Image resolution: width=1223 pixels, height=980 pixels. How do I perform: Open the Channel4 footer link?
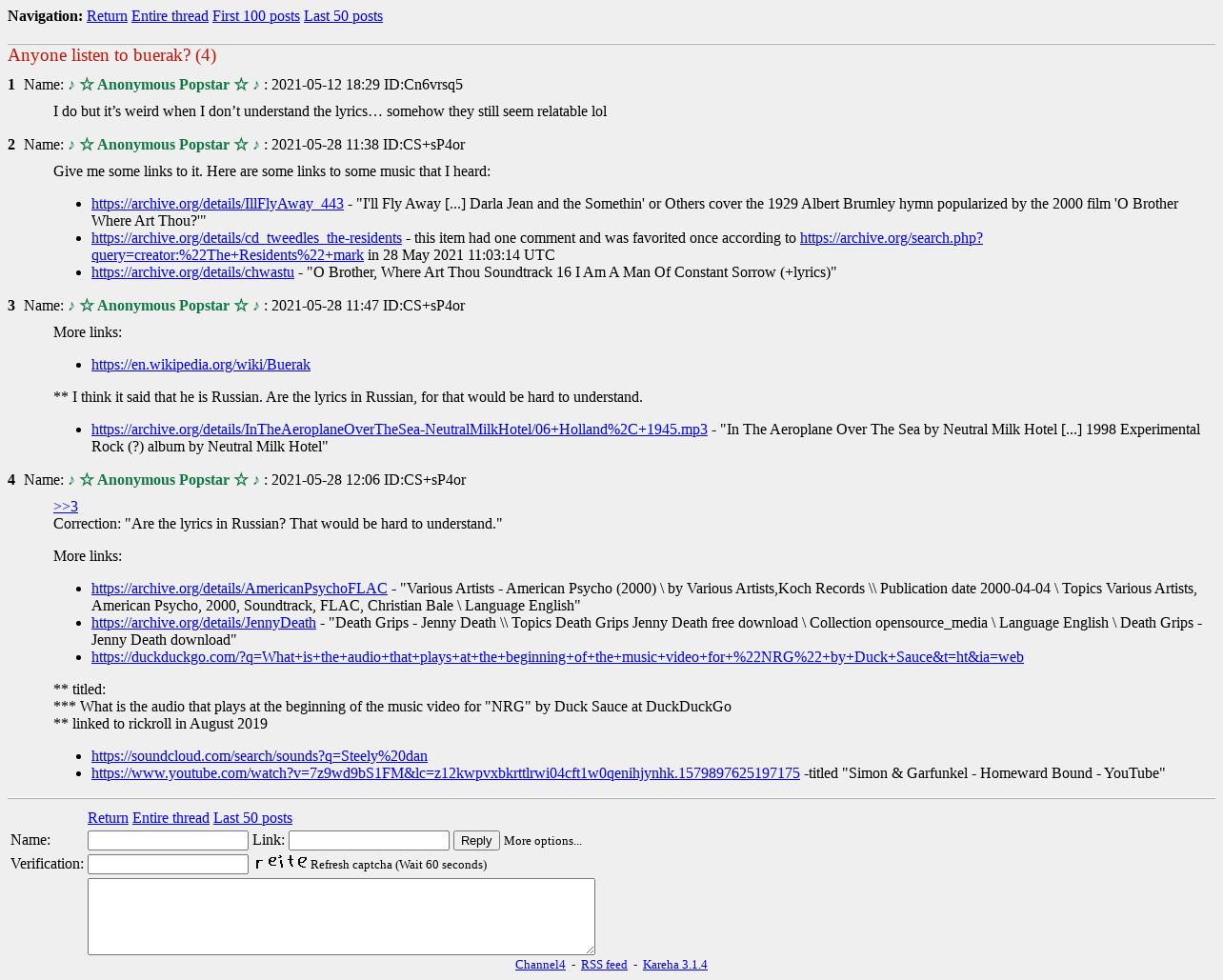click(540, 965)
